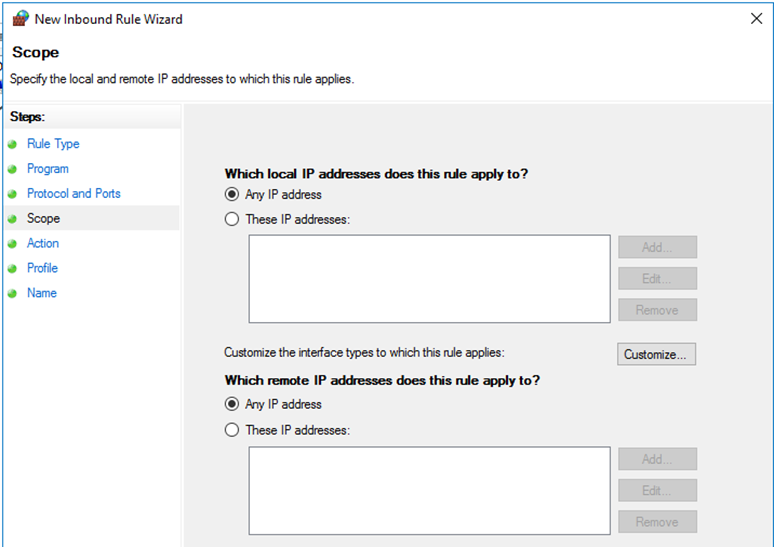Click the firewall wizard icon in title bar

[21, 19]
